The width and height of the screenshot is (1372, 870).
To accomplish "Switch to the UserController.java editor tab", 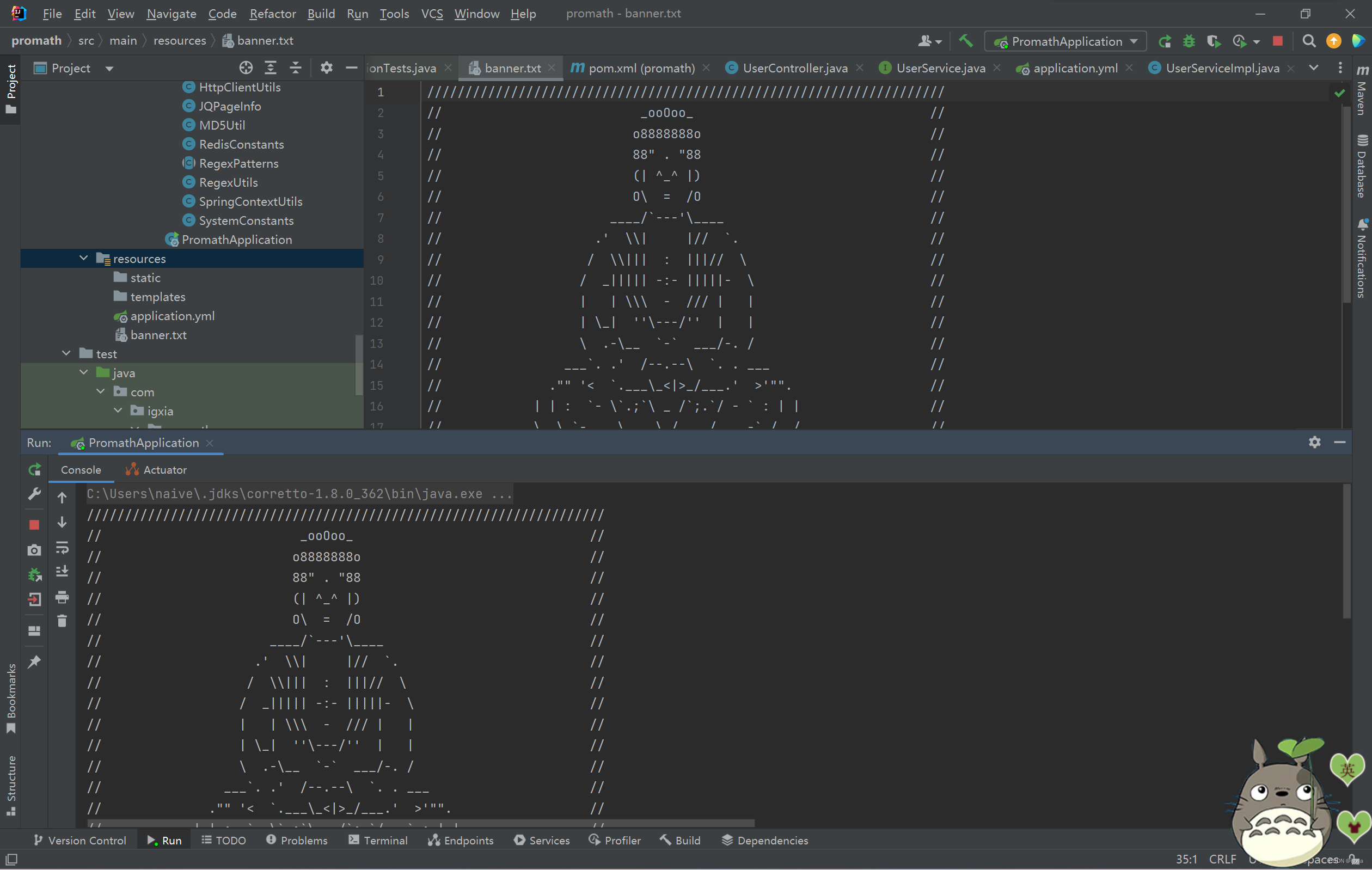I will [x=794, y=68].
